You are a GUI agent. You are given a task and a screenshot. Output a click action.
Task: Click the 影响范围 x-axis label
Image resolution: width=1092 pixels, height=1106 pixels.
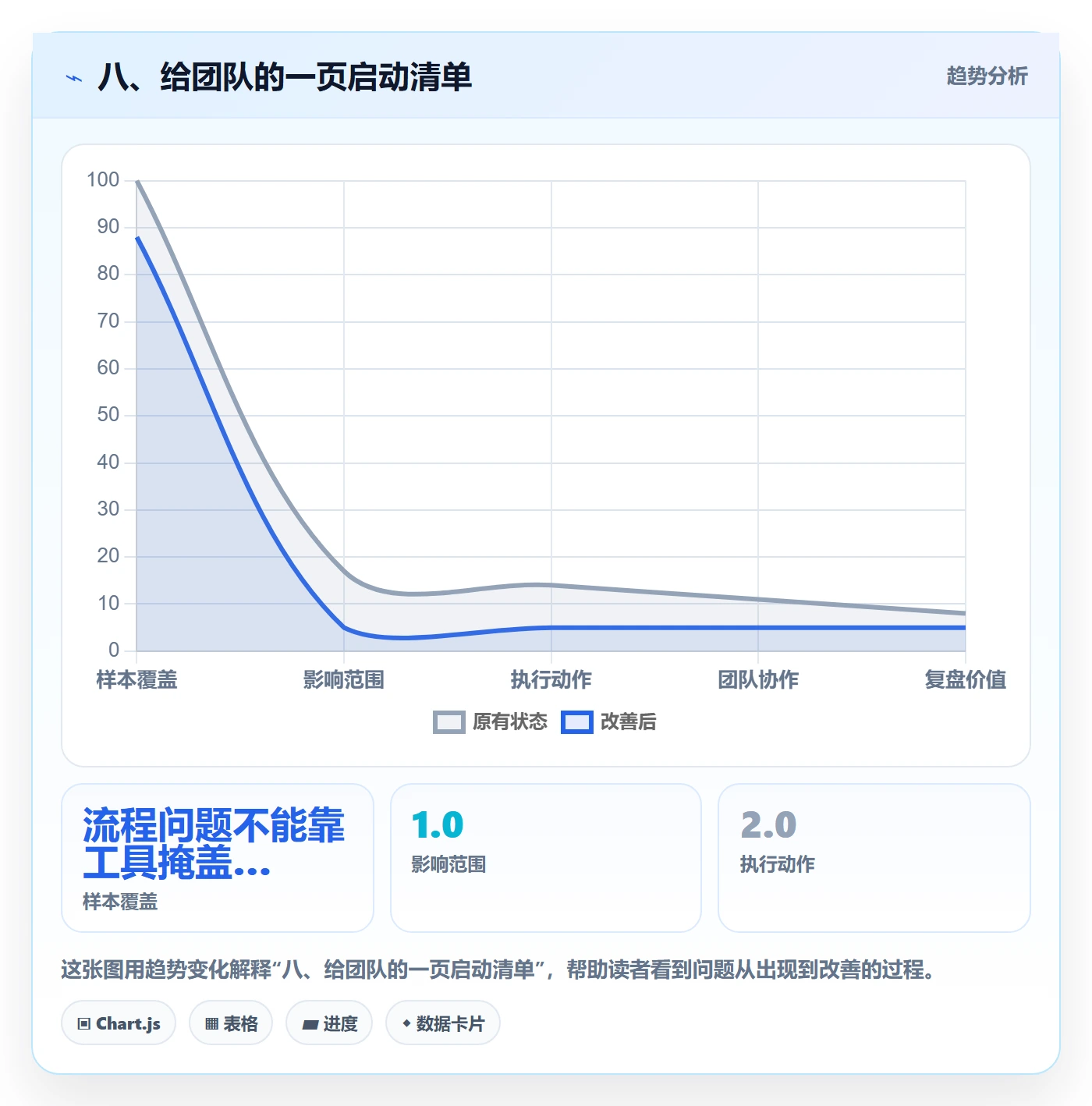coord(344,680)
